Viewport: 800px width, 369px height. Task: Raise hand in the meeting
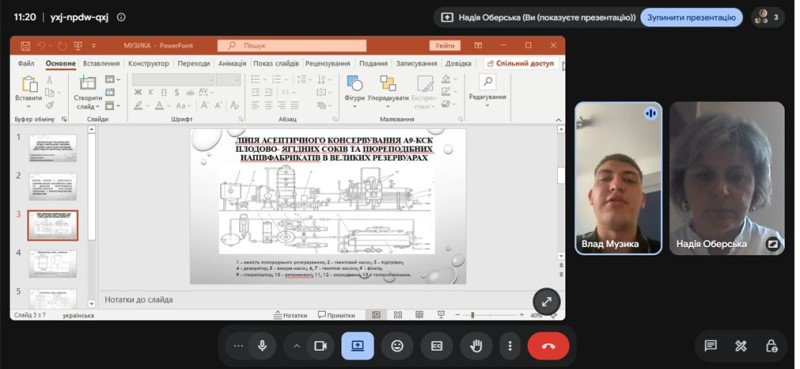pos(476,346)
